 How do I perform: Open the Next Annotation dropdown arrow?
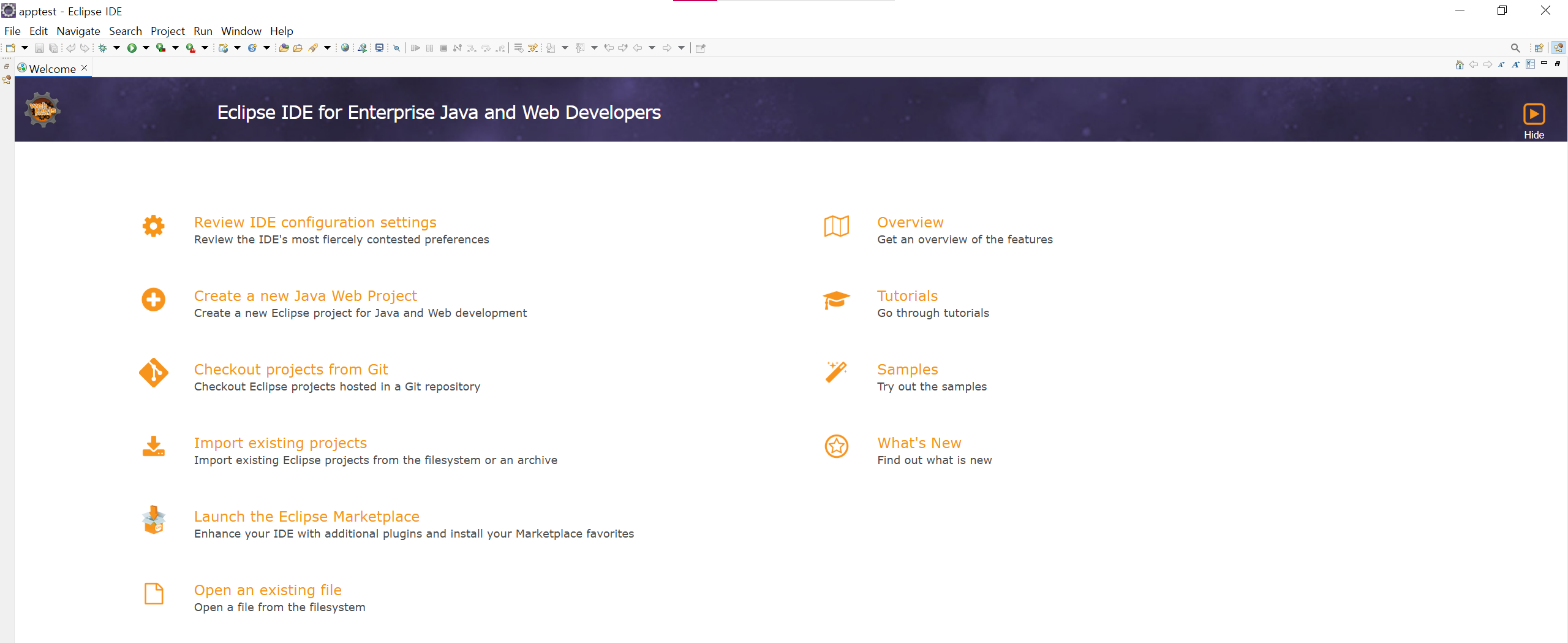[x=565, y=48]
